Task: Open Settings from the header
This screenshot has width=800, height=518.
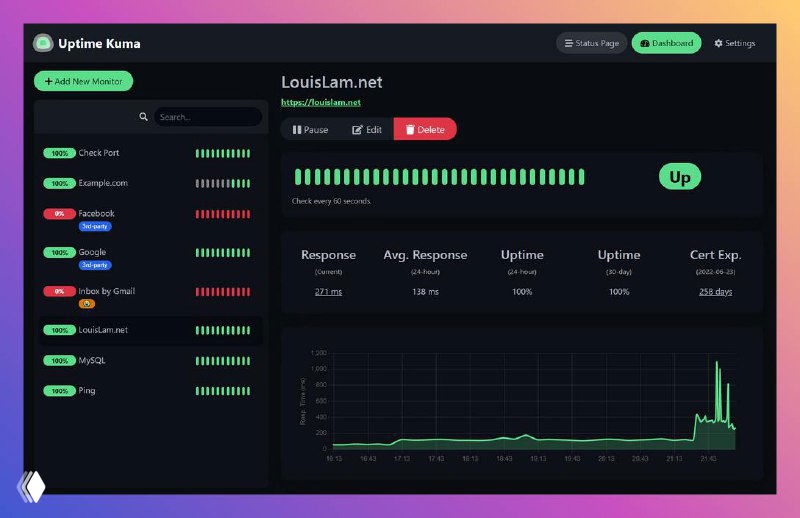Action: tap(735, 43)
